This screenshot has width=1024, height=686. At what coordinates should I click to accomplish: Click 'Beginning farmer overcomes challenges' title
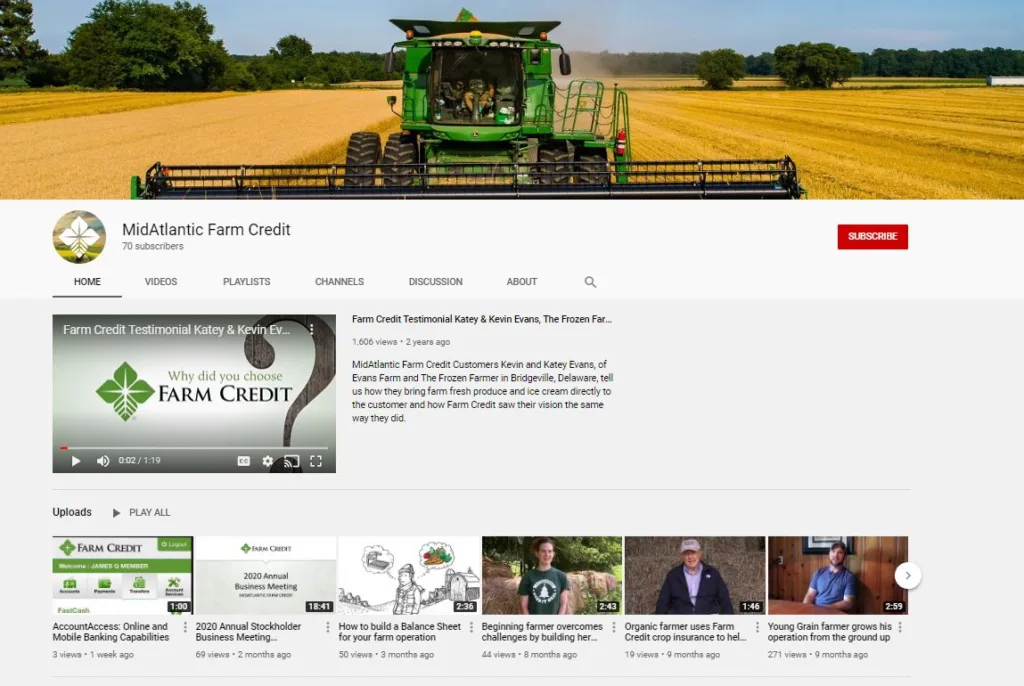542,632
